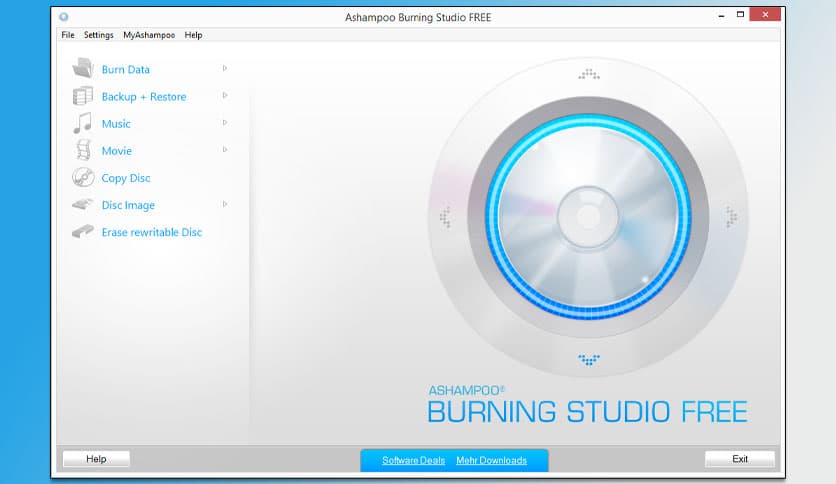The height and width of the screenshot is (484, 836).
Task: Expand the Music submenu arrow
Action: click(x=225, y=123)
